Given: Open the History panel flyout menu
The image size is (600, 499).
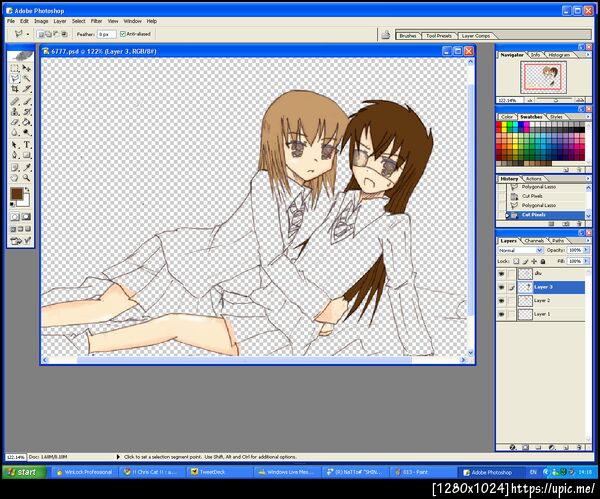Looking at the screenshot, I should point(588,179).
